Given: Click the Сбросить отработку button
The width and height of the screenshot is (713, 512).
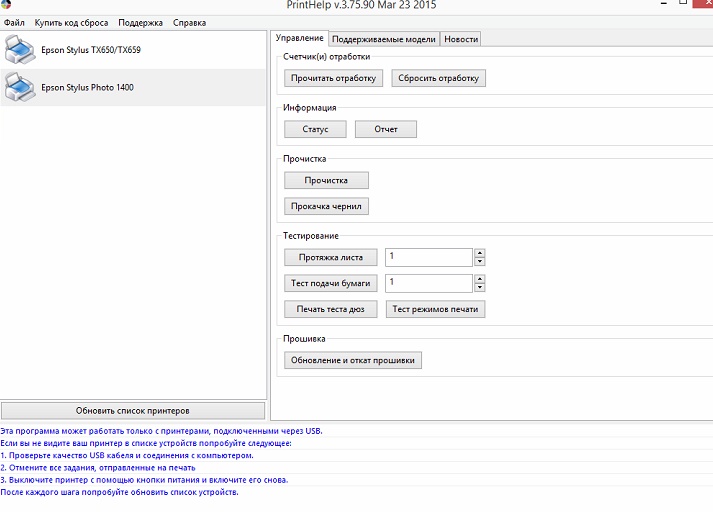Looking at the screenshot, I should [x=438, y=78].
